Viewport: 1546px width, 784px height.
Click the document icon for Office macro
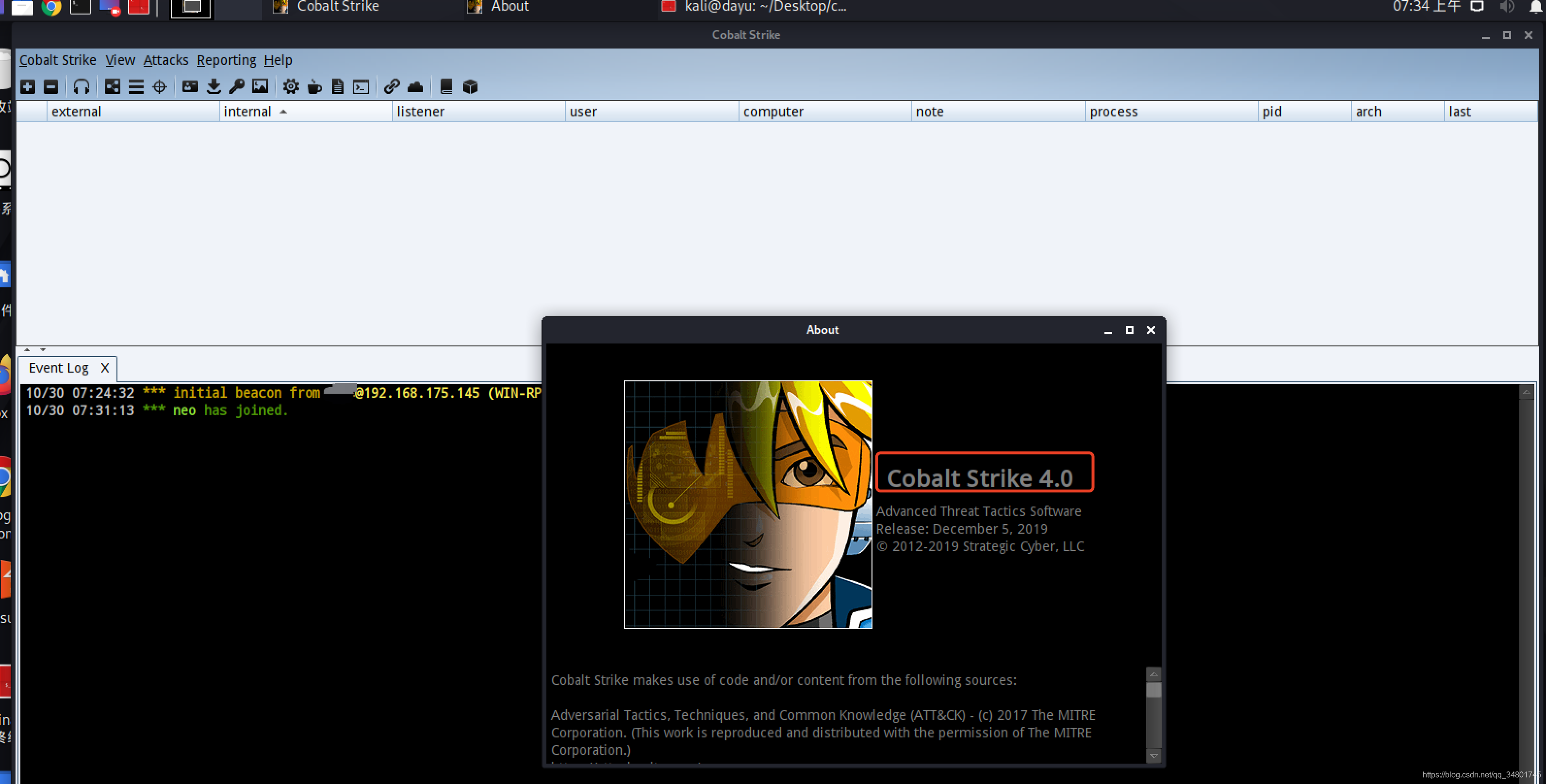click(338, 87)
